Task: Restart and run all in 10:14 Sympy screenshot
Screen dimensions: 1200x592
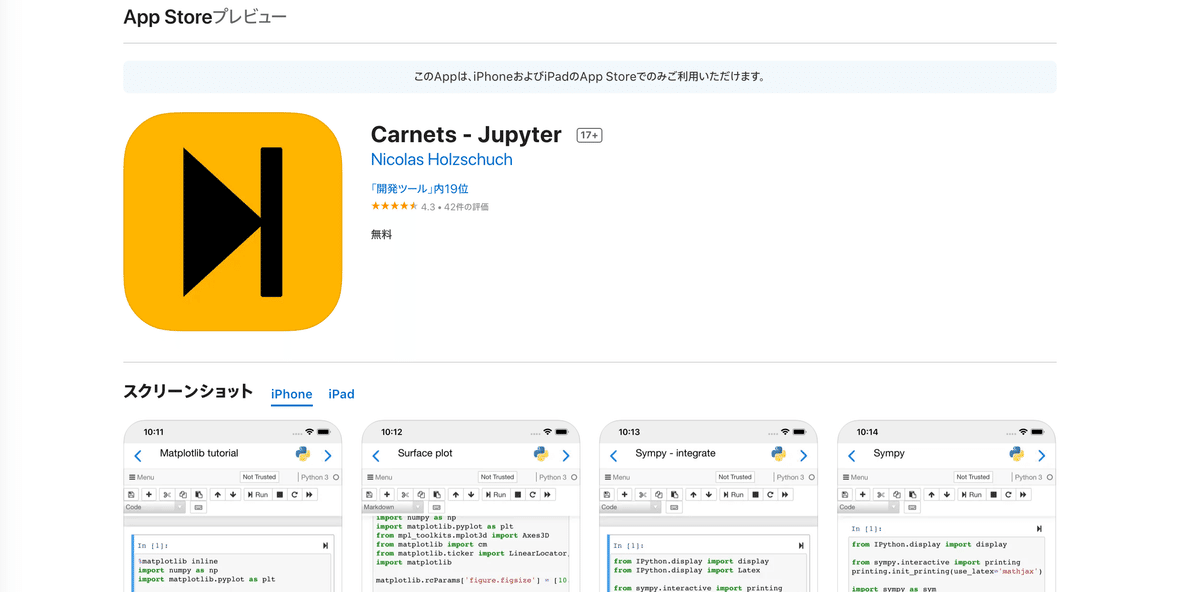Action: [x=1024, y=495]
